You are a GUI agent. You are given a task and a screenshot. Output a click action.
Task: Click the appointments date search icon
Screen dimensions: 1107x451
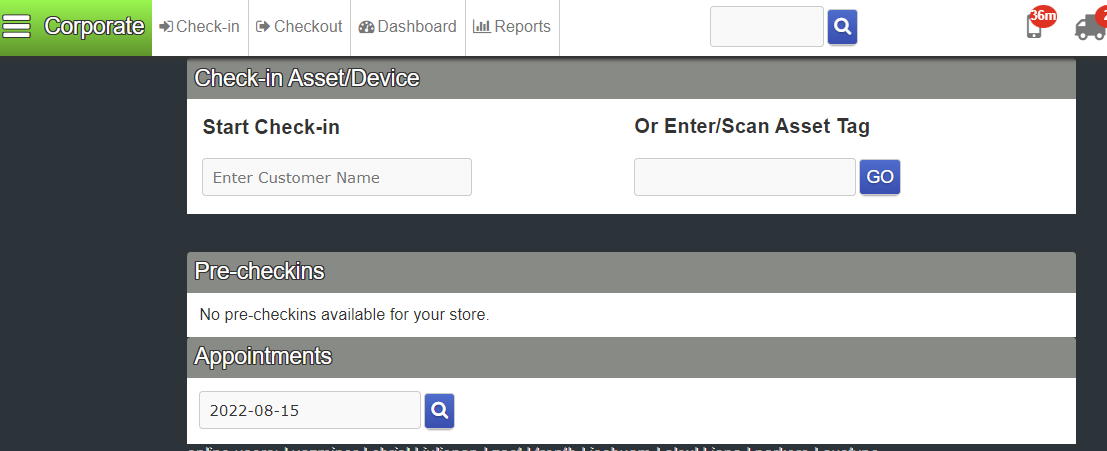point(440,410)
